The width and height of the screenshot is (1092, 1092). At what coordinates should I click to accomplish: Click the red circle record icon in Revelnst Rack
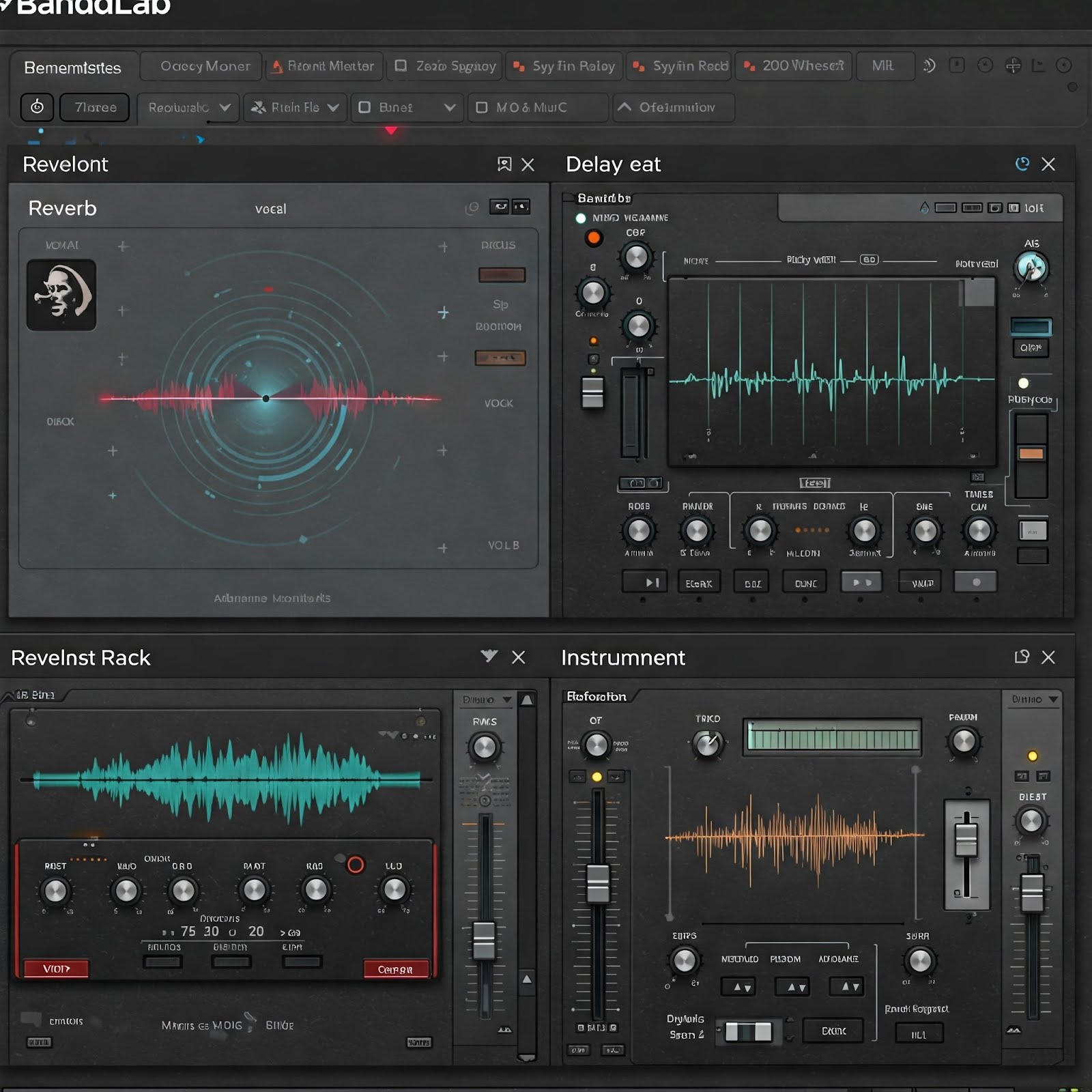[x=356, y=865]
